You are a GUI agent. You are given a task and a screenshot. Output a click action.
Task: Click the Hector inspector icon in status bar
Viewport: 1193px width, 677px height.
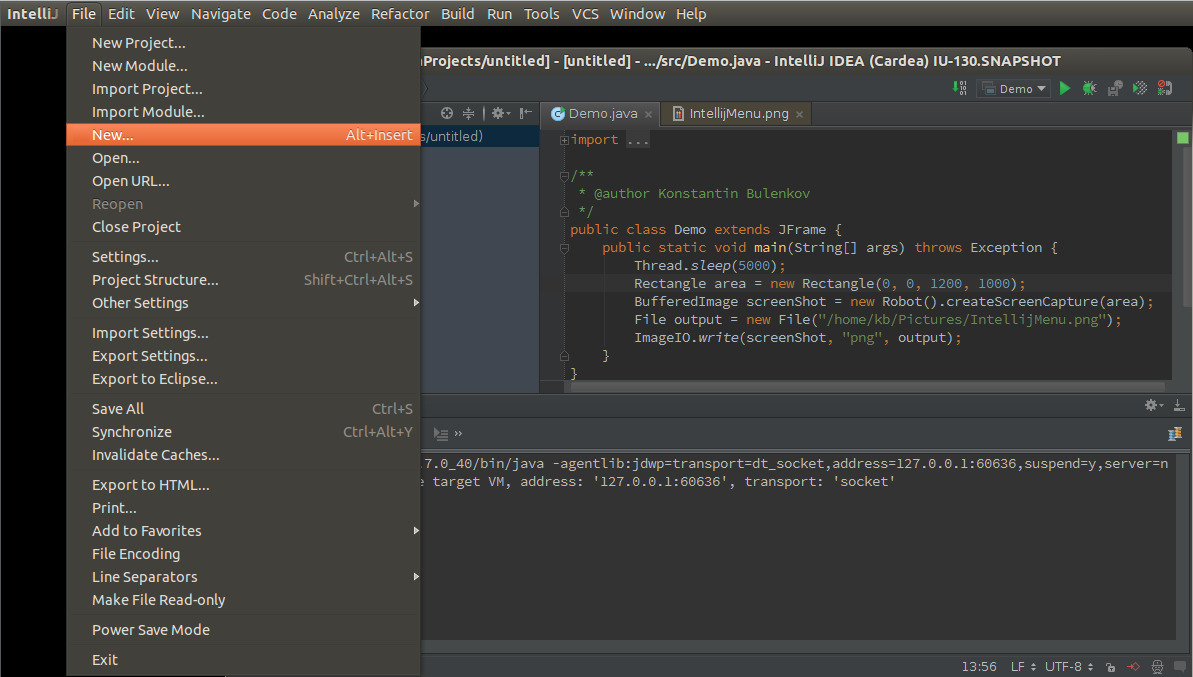(x=1157, y=667)
